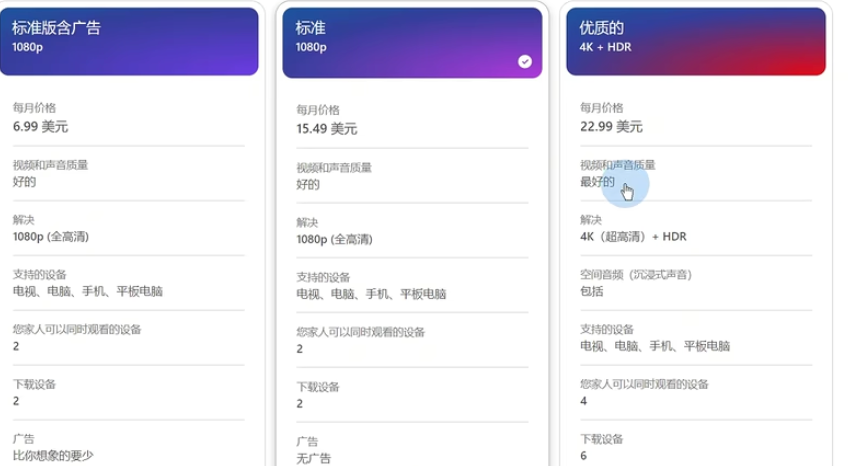The image size is (848, 466).
Task: Click 支持的设备 list in ad-supported plan
Action: 88,291
